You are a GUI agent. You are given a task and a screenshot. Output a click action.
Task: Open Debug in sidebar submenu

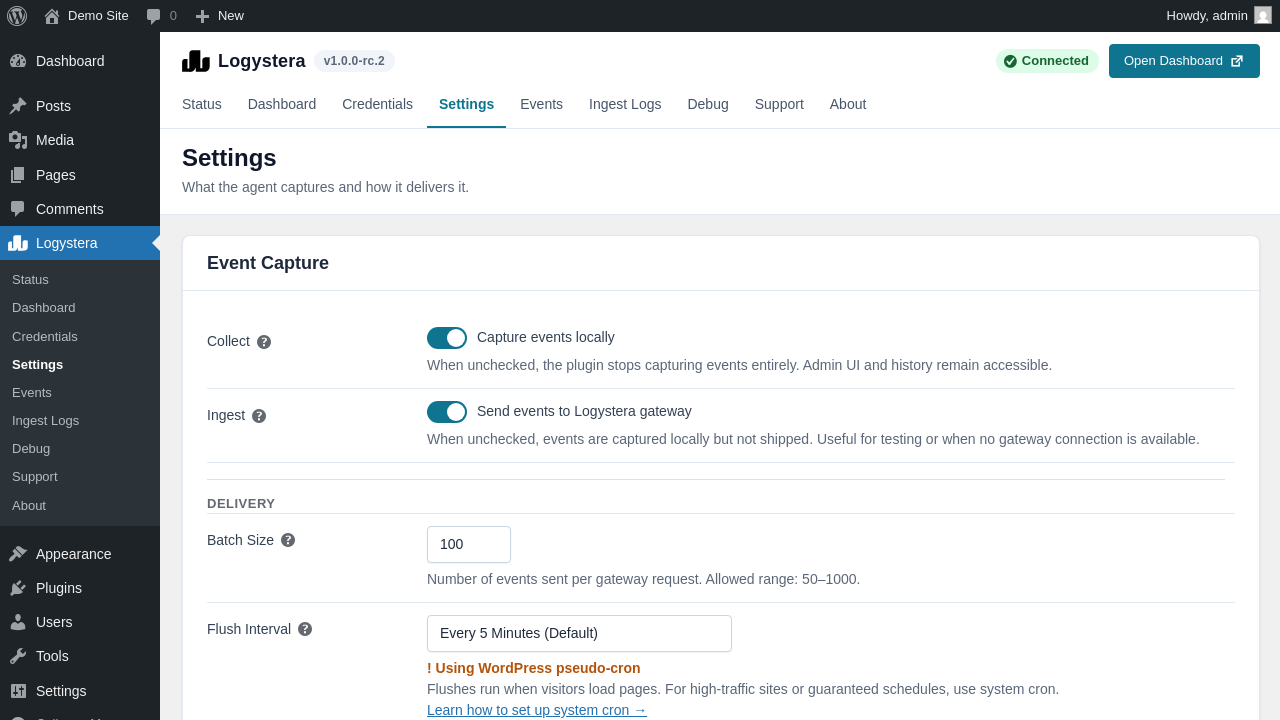click(x=80, y=449)
